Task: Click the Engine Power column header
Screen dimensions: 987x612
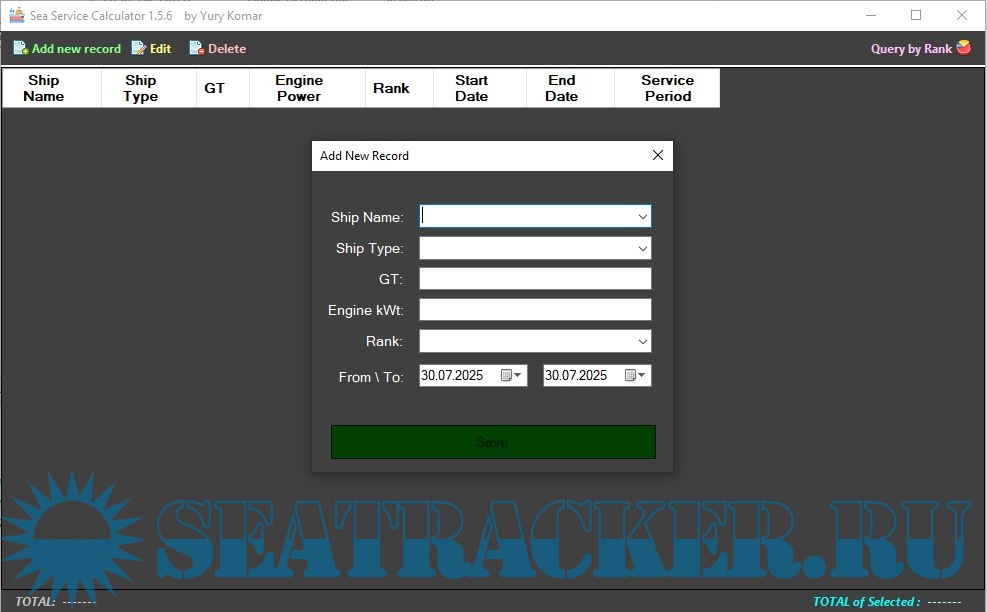Action: [x=299, y=88]
